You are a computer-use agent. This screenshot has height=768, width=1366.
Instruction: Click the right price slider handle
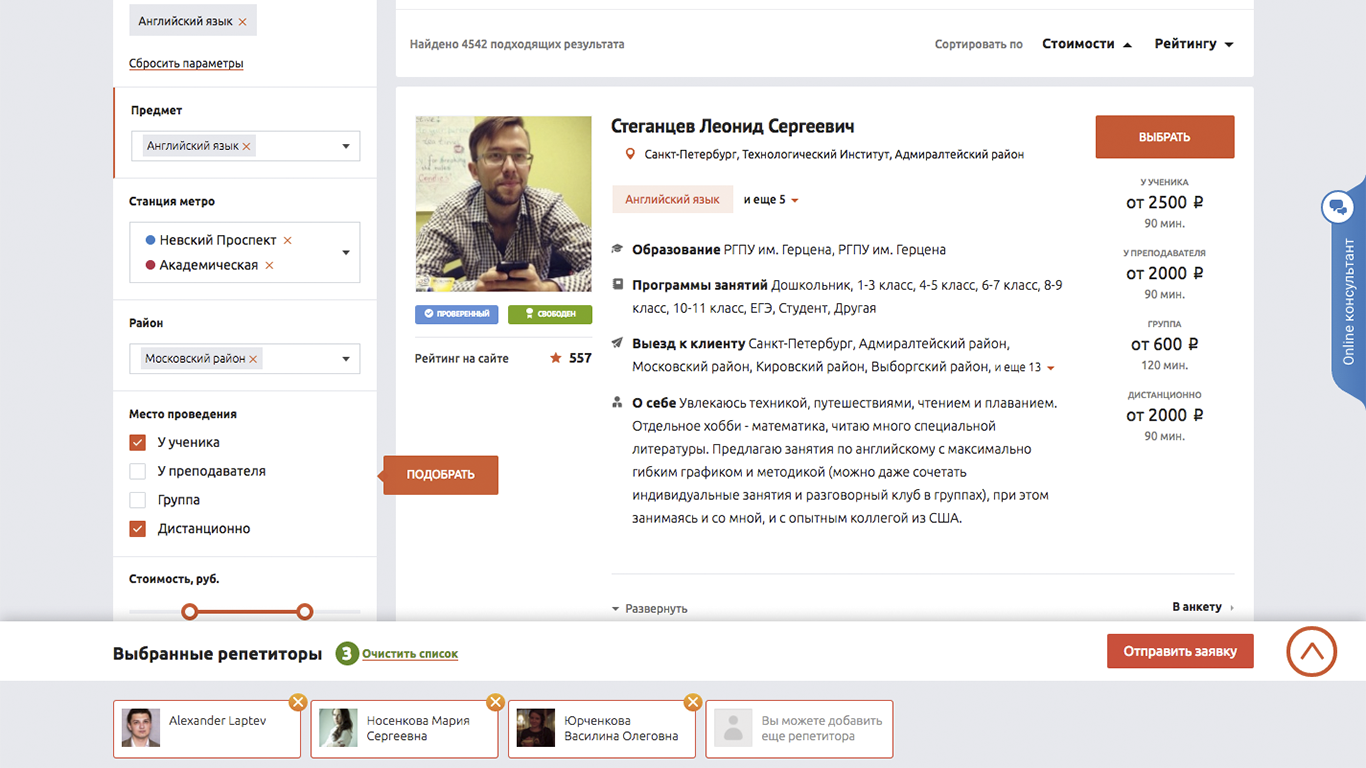[x=305, y=611]
